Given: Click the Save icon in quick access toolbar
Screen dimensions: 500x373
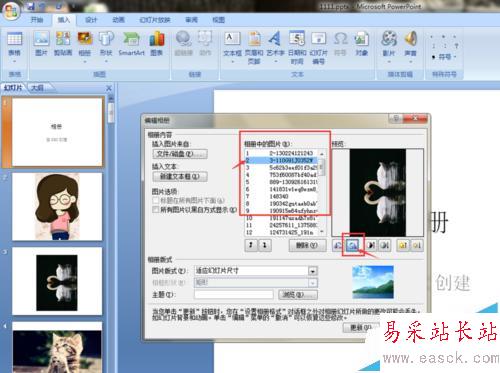Looking at the screenshot, I should tap(31, 6).
